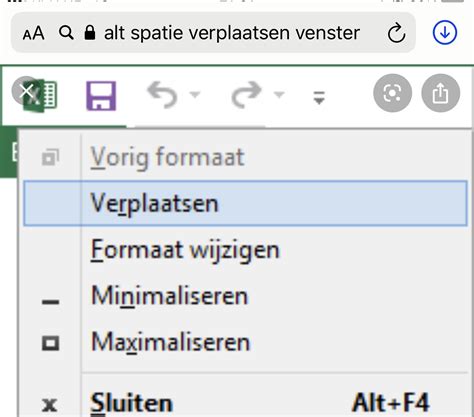Reload the page with refresh icon

396,33
